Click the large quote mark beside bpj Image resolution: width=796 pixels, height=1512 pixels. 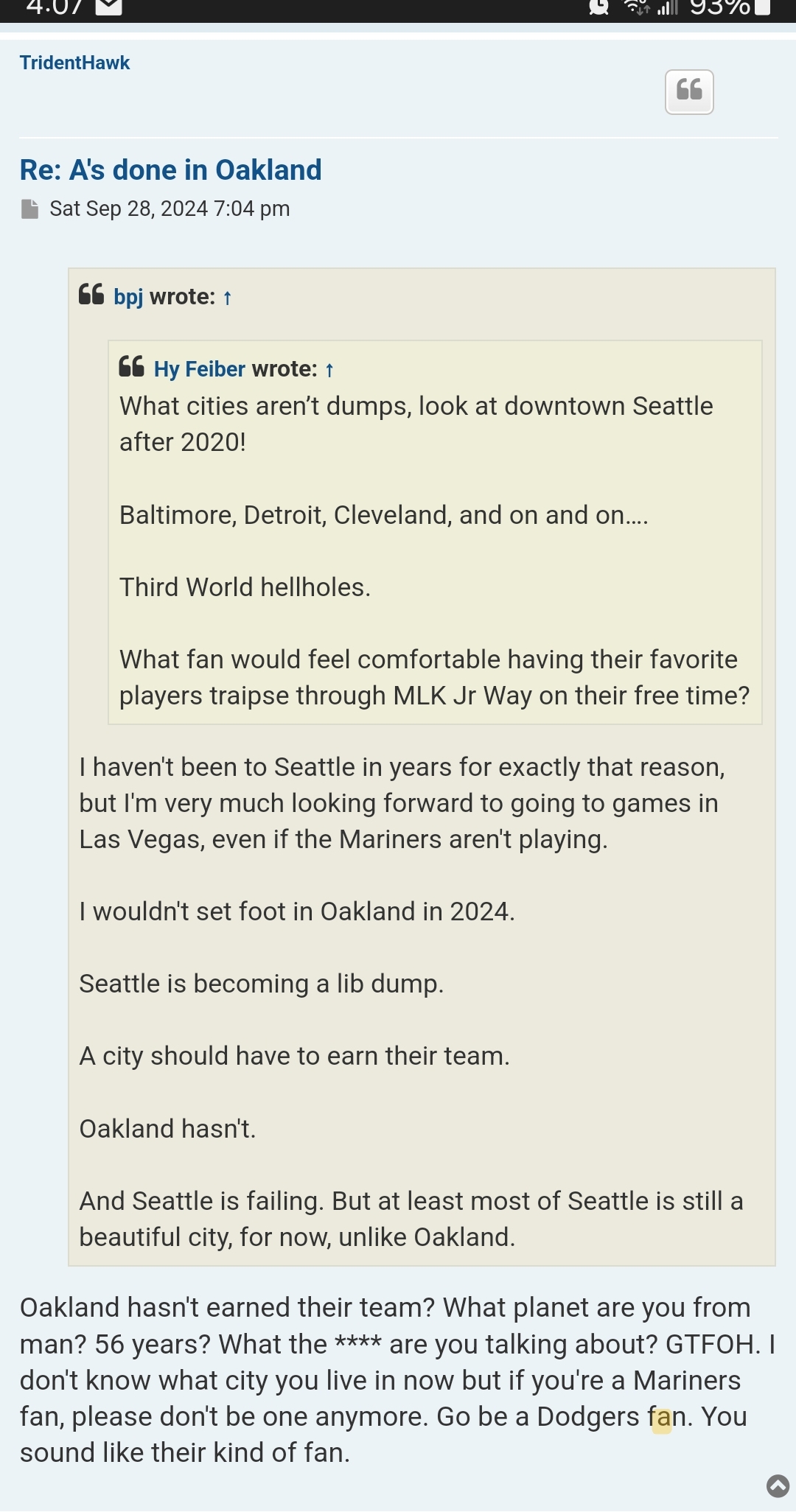tap(91, 294)
